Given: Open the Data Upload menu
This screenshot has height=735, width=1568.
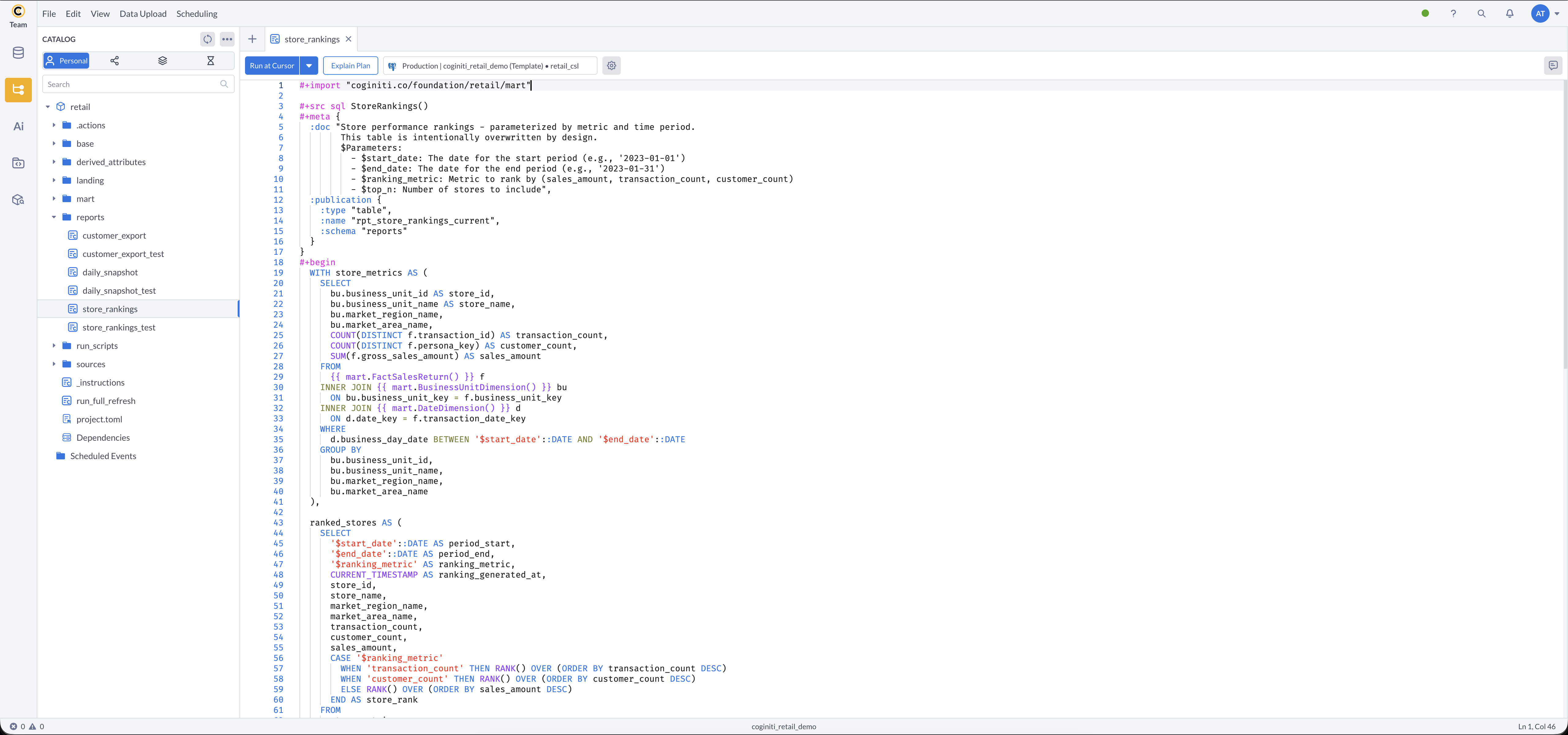Looking at the screenshot, I should click(x=142, y=13).
